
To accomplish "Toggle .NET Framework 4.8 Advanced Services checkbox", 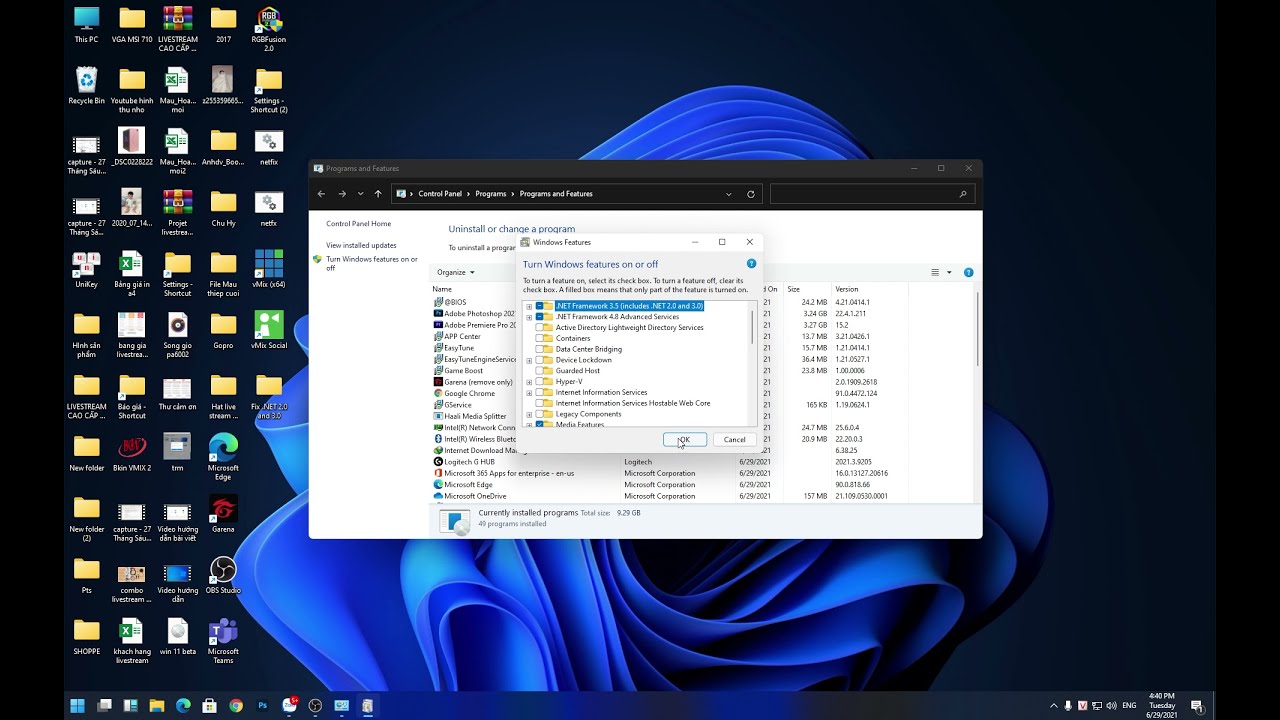I will coord(540,317).
